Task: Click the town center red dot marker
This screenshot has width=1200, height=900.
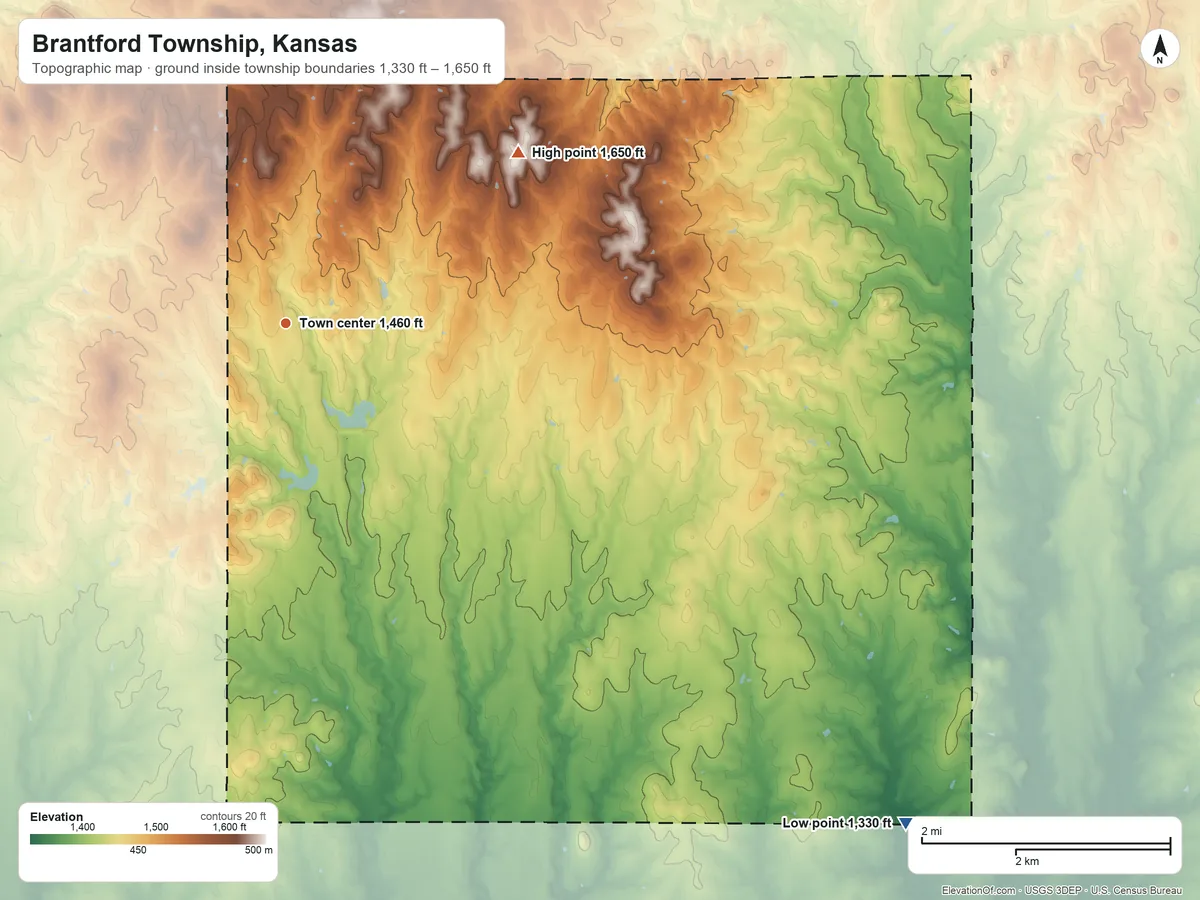Action: [286, 323]
